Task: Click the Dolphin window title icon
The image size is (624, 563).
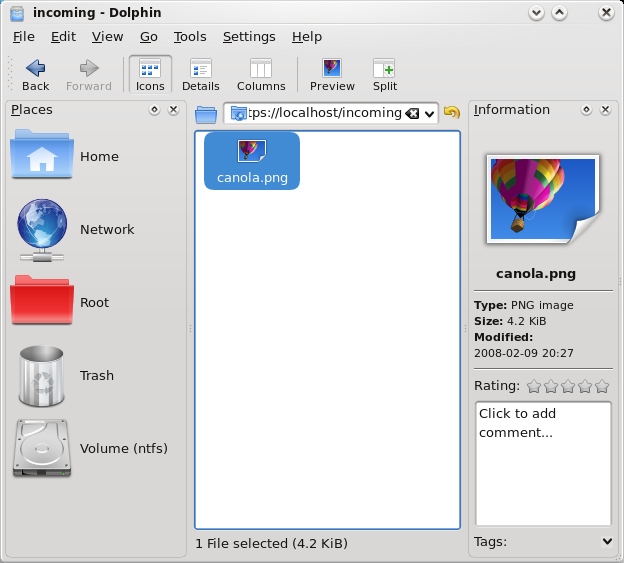Action: (x=17, y=13)
